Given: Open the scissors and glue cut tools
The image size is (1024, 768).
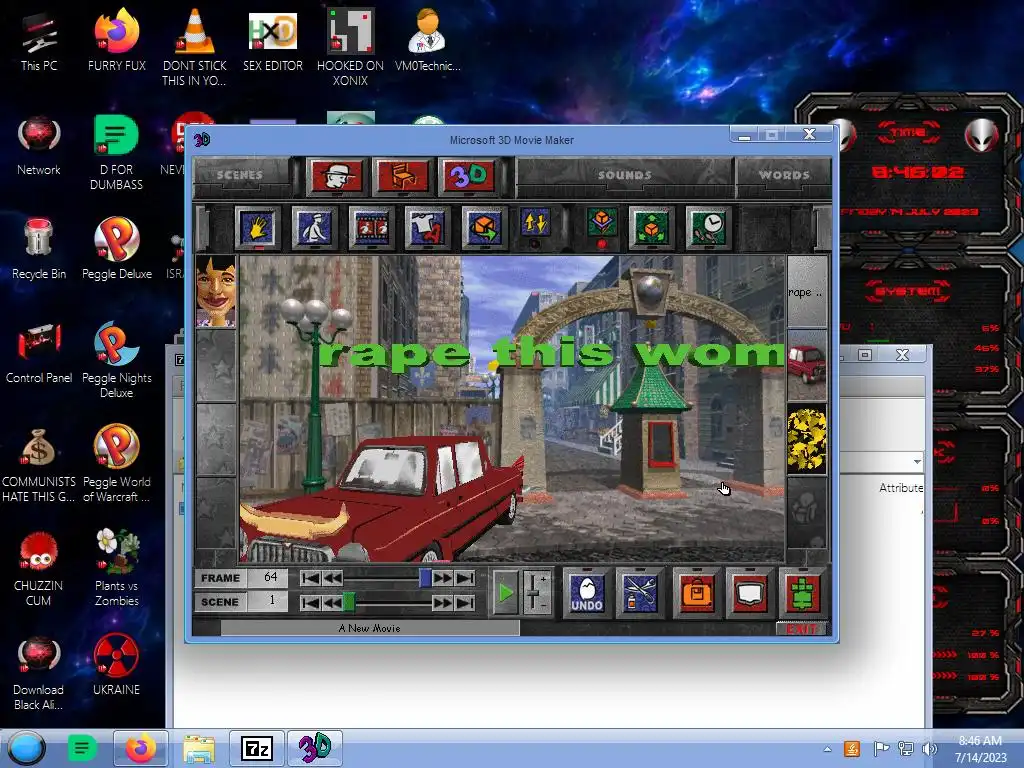Looking at the screenshot, I should tap(640, 593).
